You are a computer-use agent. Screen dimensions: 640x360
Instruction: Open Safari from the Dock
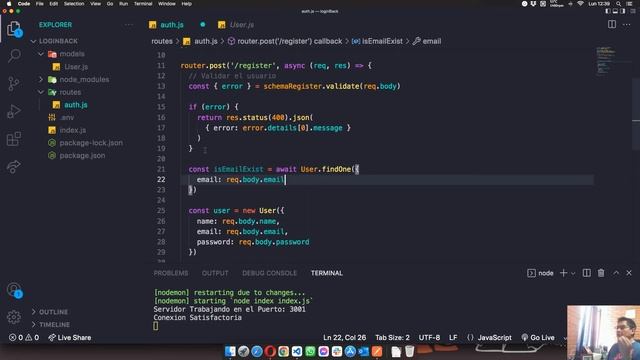(x=257, y=351)
